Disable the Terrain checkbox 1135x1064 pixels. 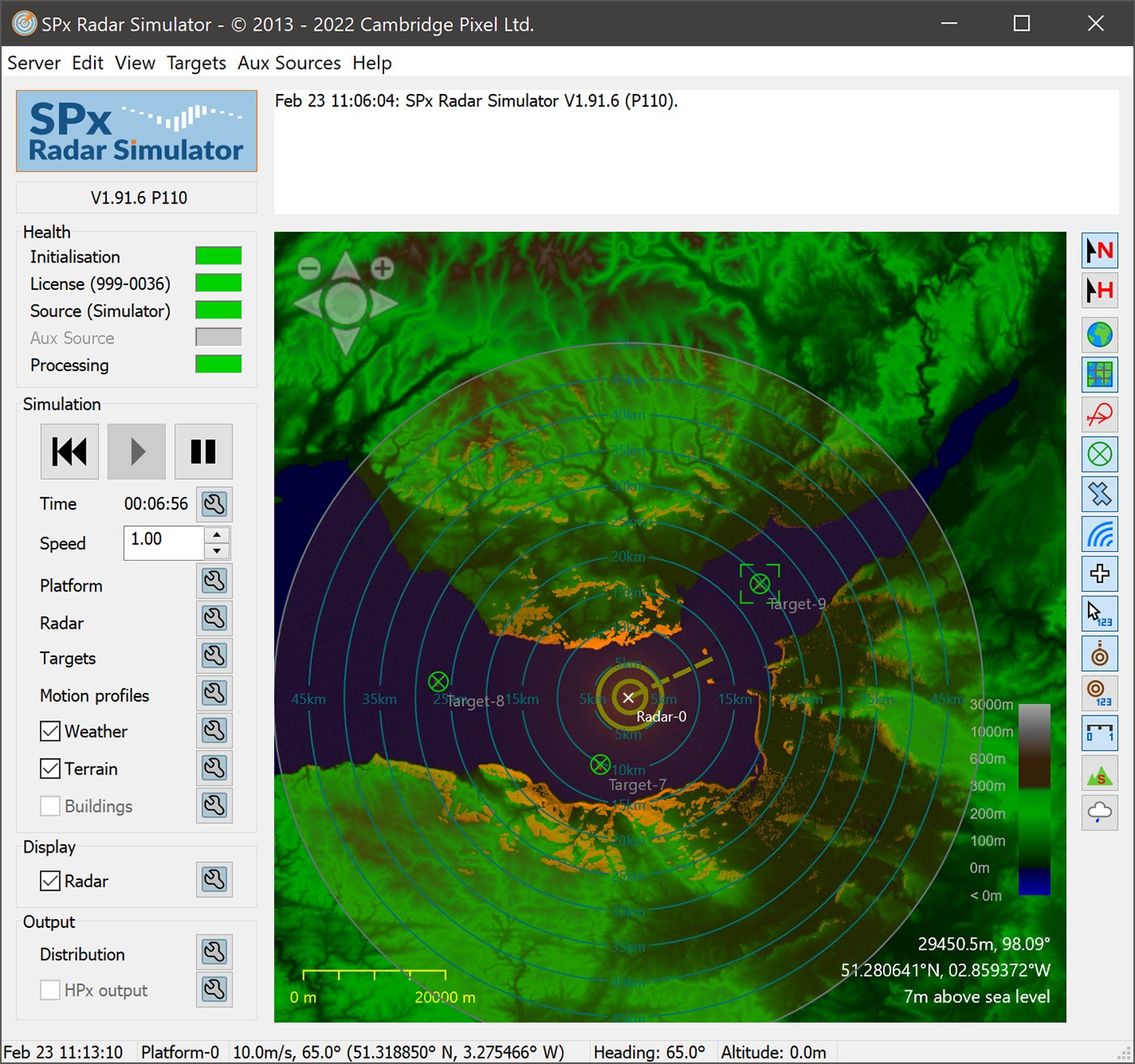click(x=50, y=768)
